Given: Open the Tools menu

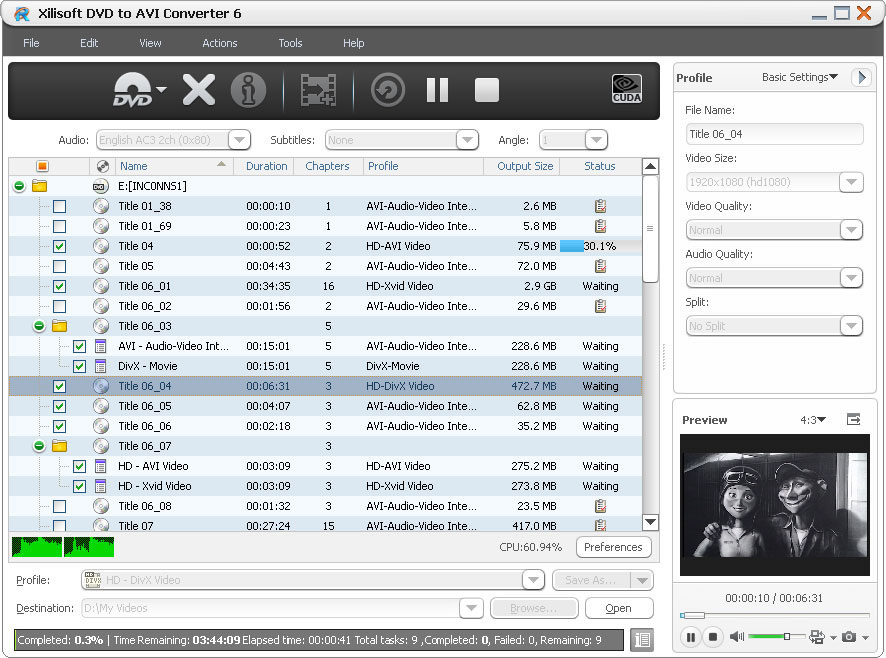Looking at the screenshot, I should tap(290, 43).
